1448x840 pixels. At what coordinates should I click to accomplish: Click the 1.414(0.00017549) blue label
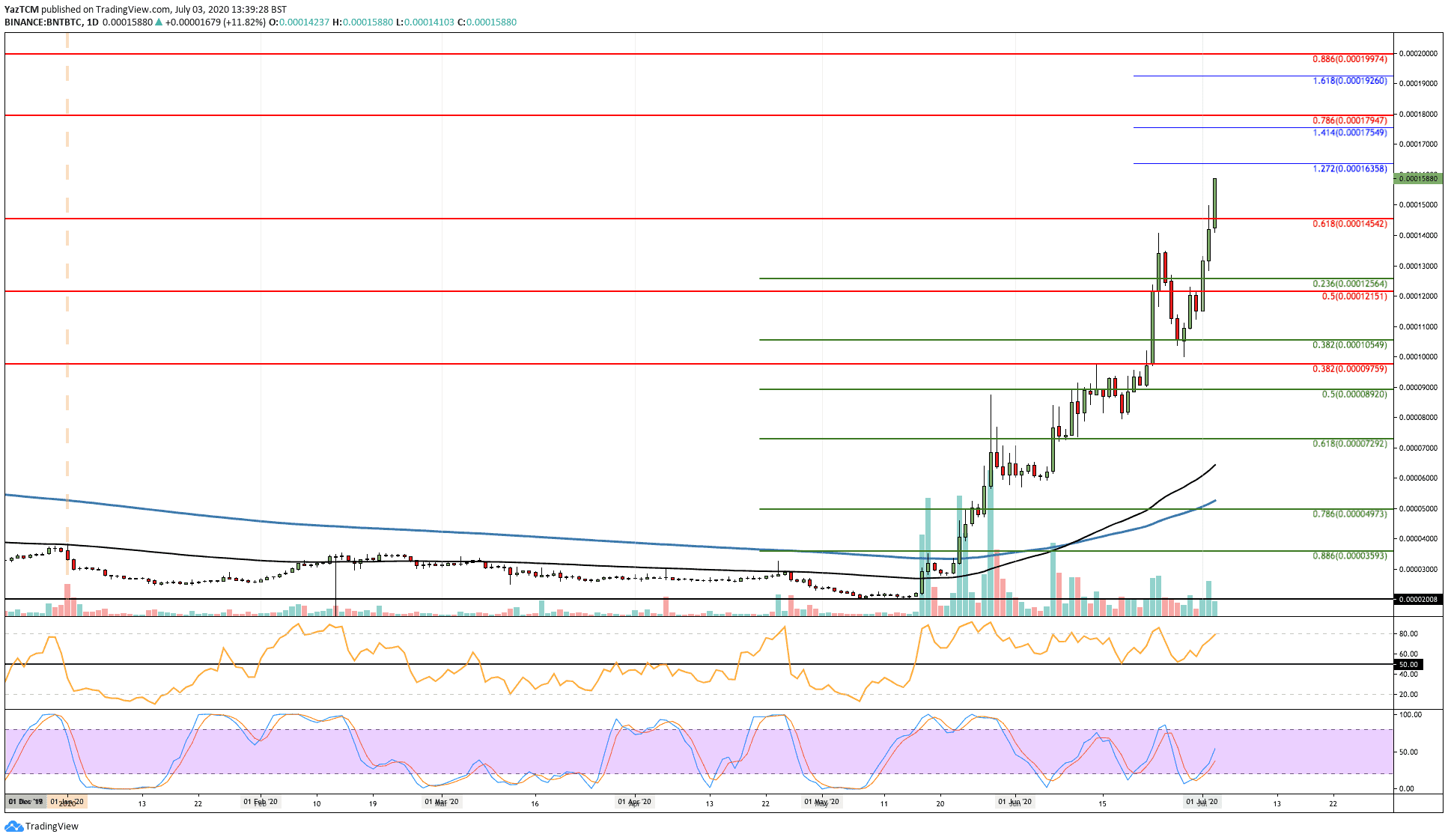pyautogui.click(x=1349, y=133)
